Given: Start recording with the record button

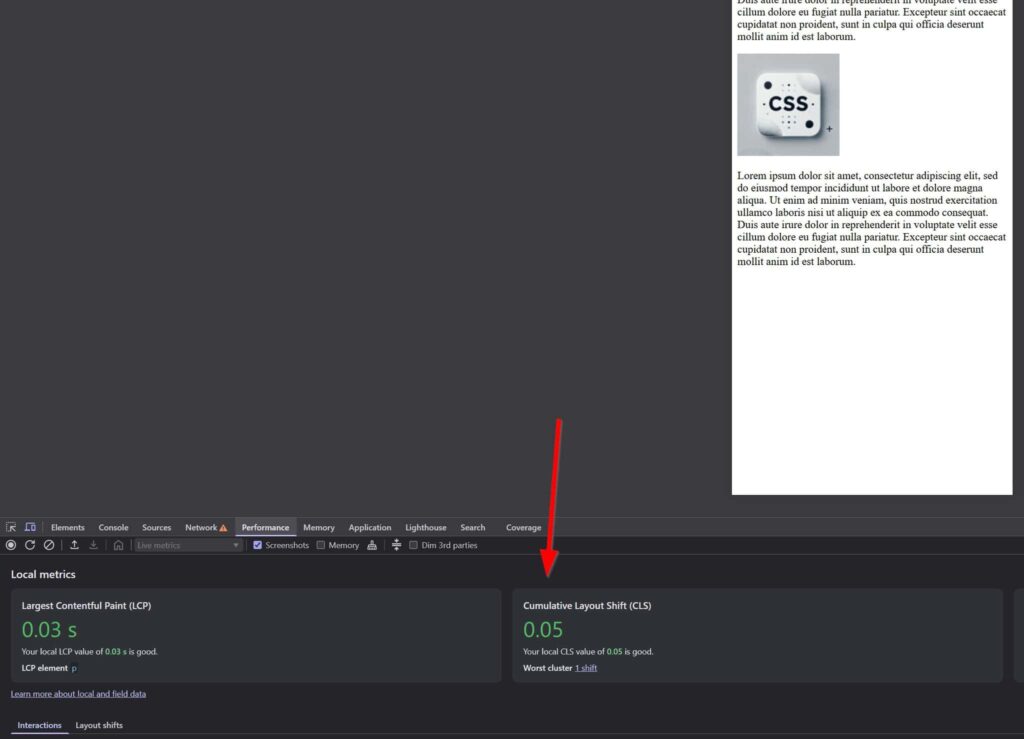Looking at the screenshot, I should coord(11,545).
